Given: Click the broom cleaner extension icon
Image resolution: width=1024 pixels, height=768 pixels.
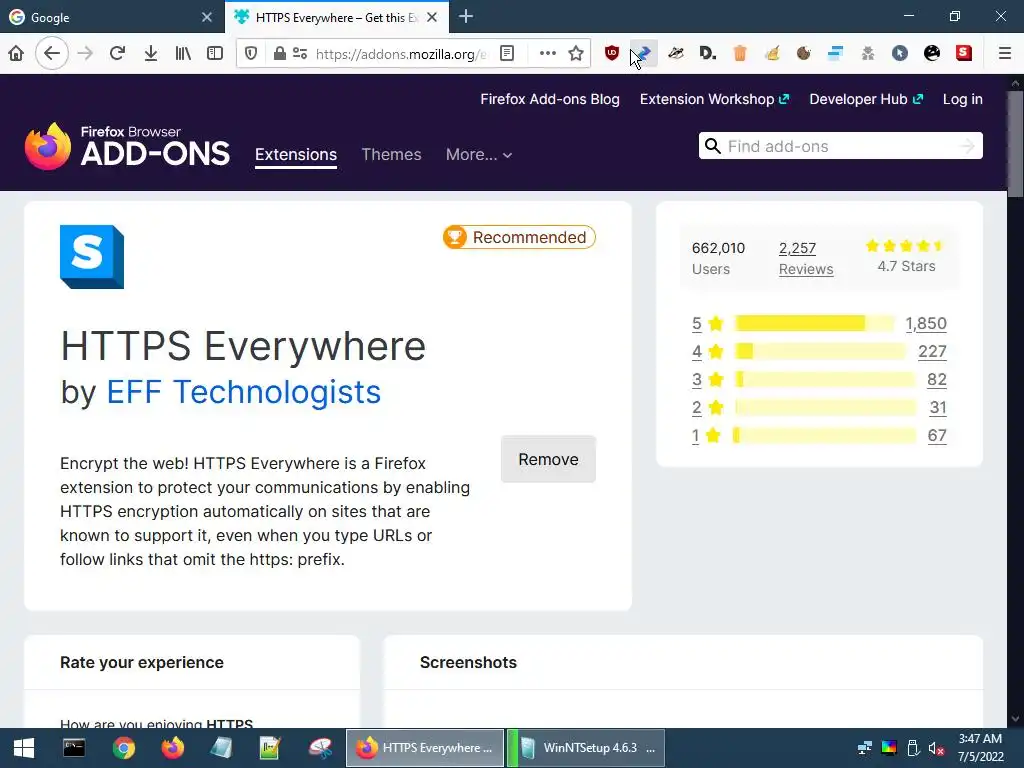Looking at the screenshot, I should [x=772, y=54].
